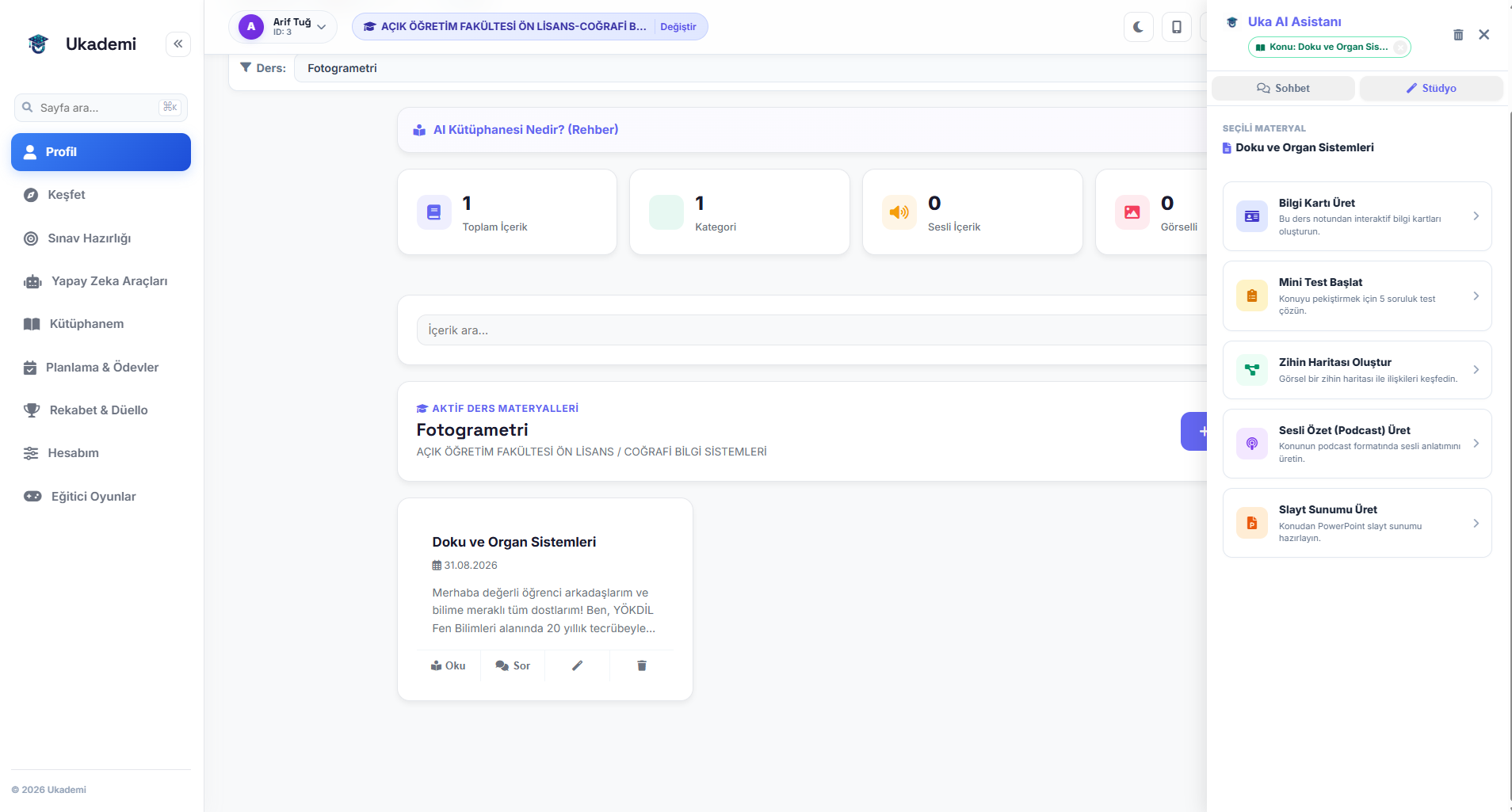Image resolution: width=1512 pixels, height=812 pixels.
Task: Open user dropdown Arif Tuğ
Action: coord(283,27)
